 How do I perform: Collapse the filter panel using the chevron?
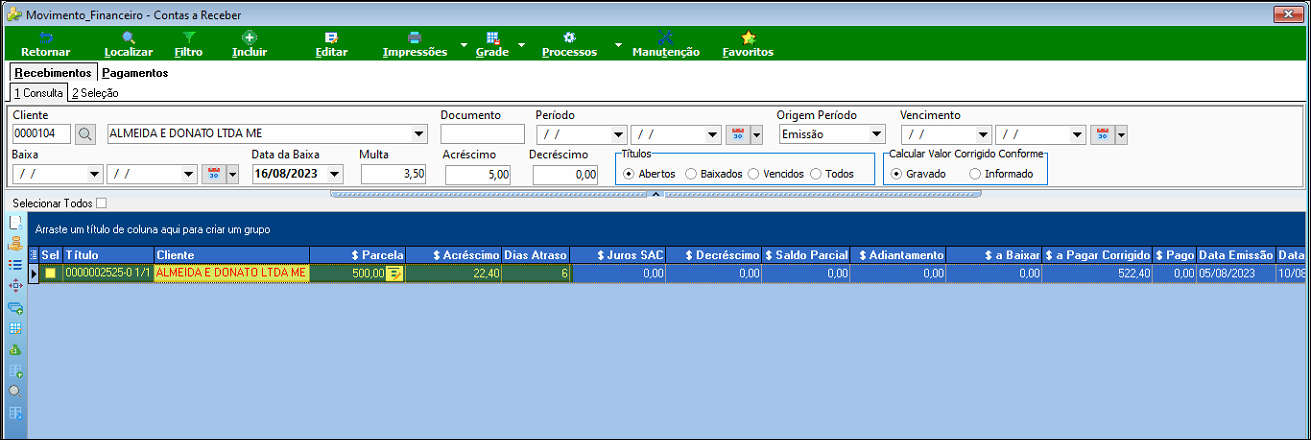coord(656,194)
